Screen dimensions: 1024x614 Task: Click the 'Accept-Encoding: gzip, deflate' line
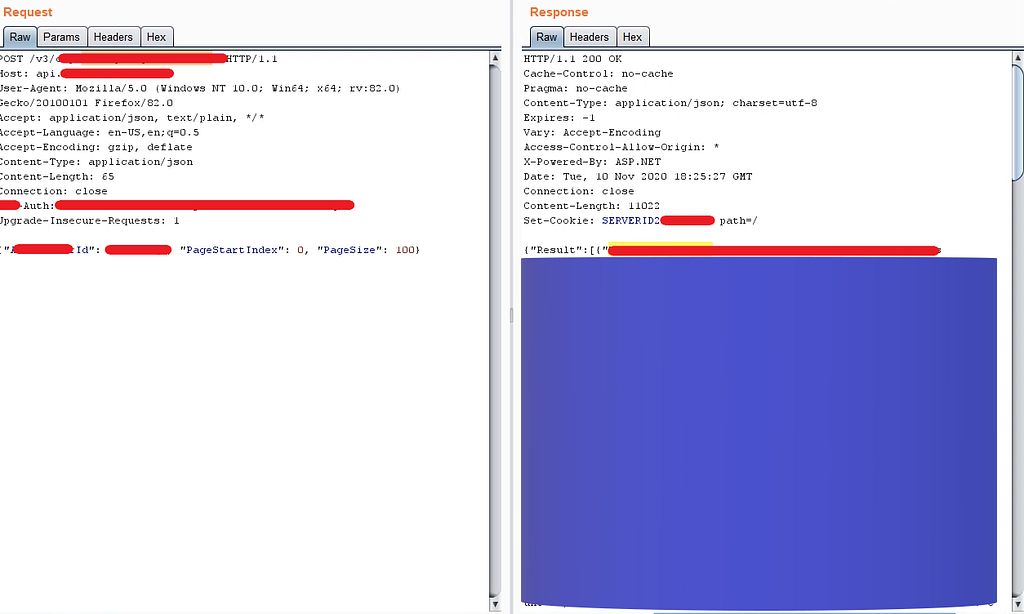(x=96, y=147)
